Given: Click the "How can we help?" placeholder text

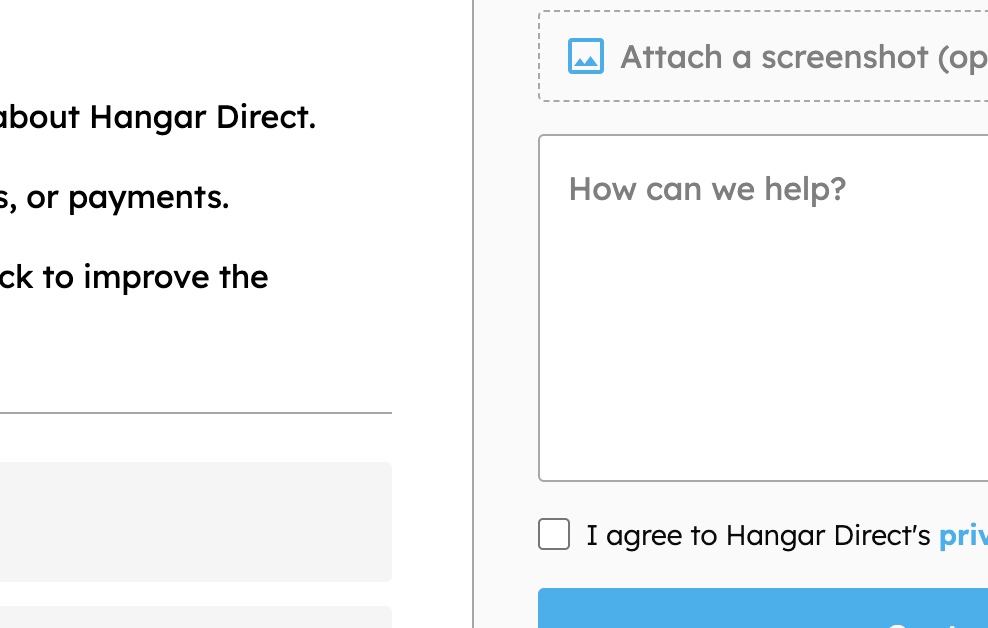Looking at the screenshot, I should [707, 188].
